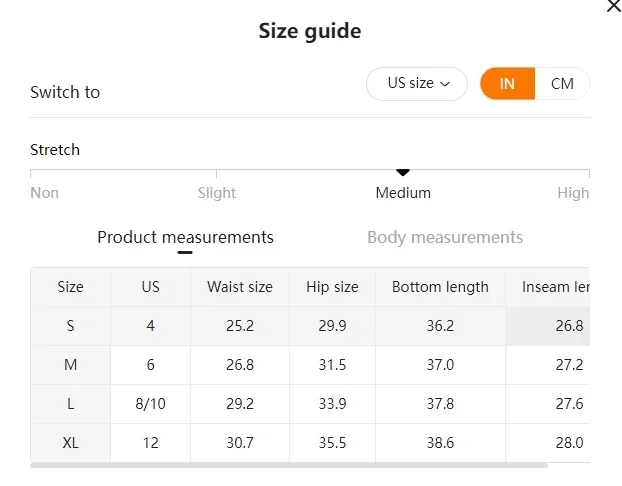Click the stretch level marker triangle
The height and width of the screenshot is (486, 622).
pos(403,173)
